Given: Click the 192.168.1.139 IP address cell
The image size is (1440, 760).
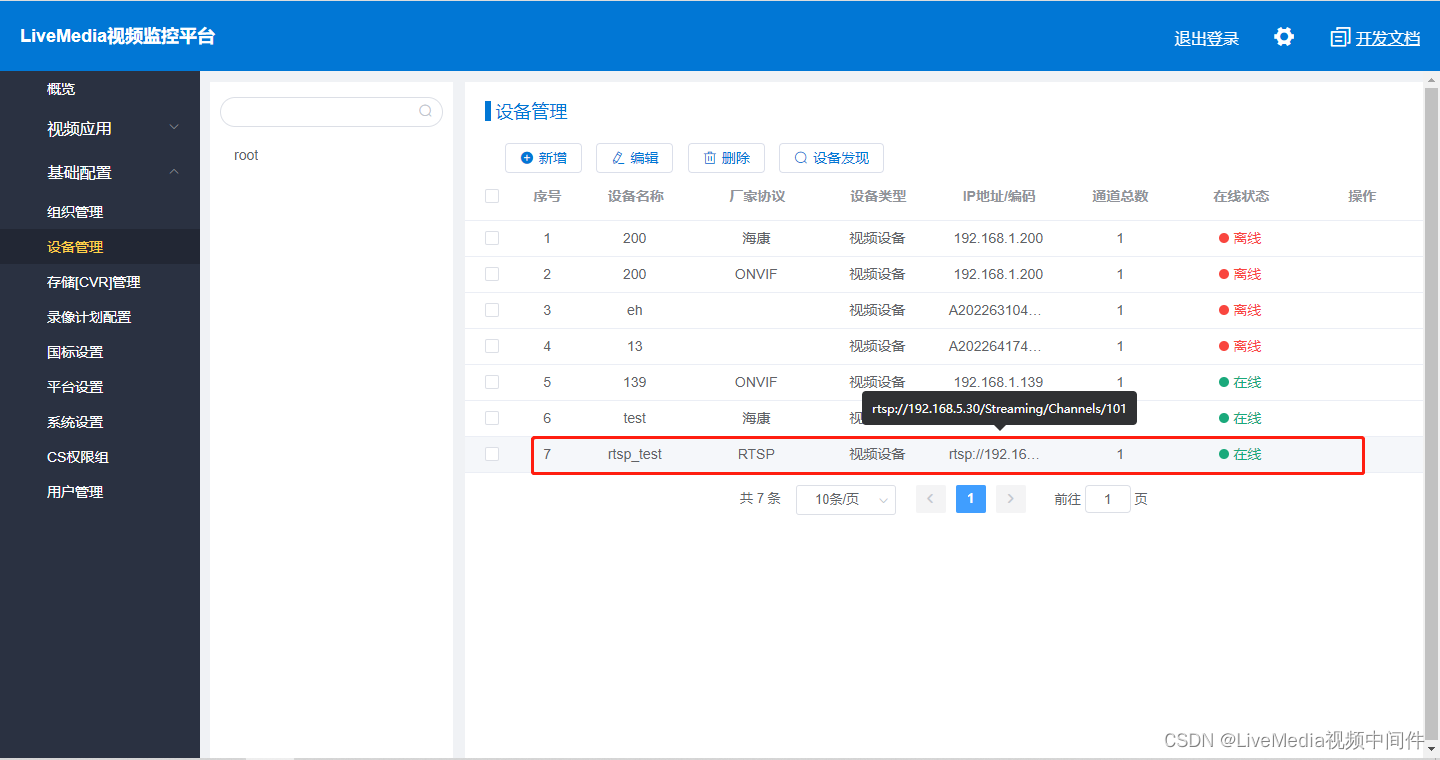Looking at the screenshot, I should [x=998, y=382].
